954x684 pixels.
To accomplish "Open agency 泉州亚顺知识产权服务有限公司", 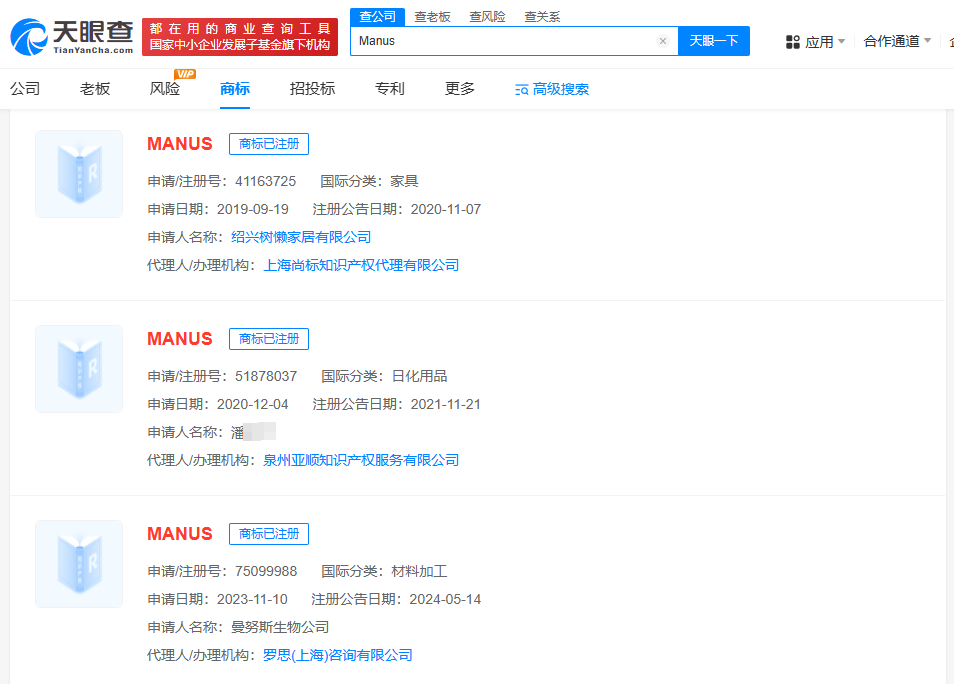I will pyautogui.click(x=361, y=460).
